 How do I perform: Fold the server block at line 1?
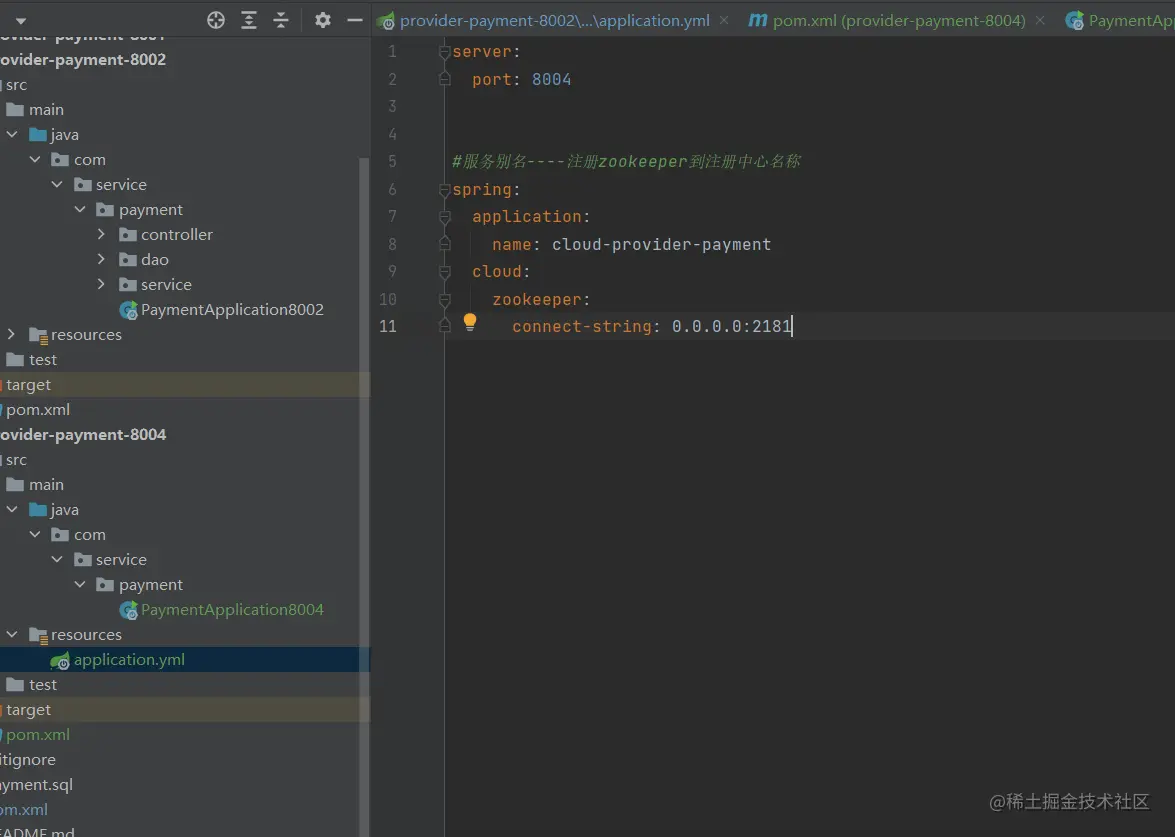[x=445, y=52]
